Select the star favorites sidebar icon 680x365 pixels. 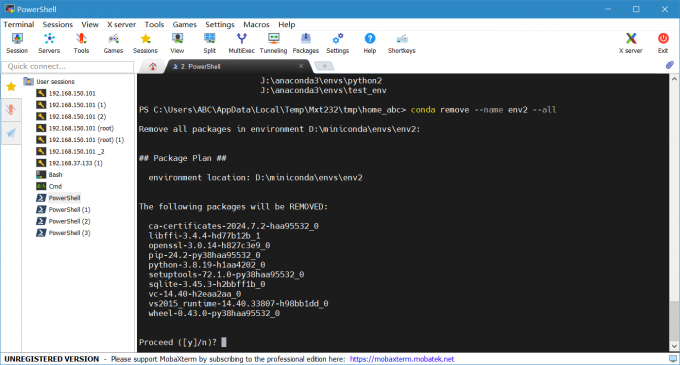[11, 87]
